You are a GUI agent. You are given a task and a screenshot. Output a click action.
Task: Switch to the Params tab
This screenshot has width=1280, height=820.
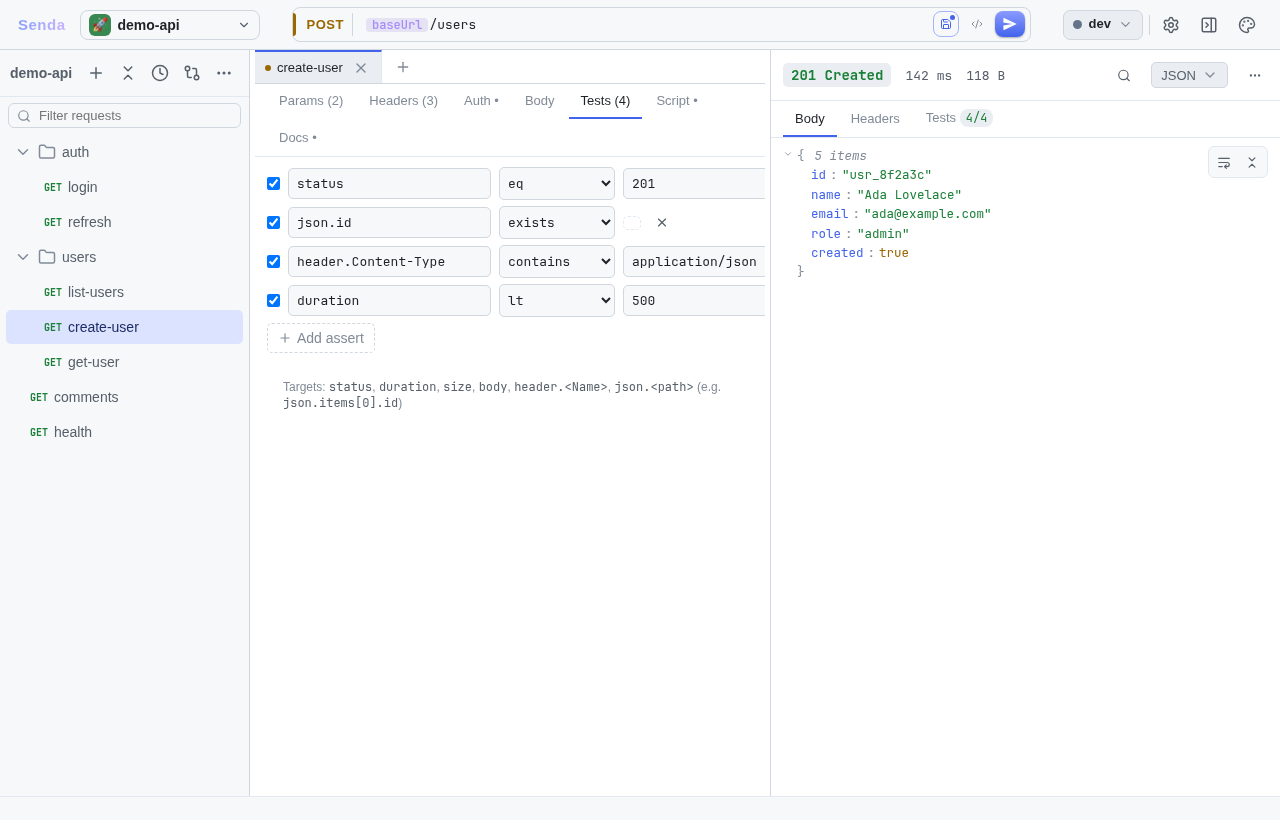pos(311,101)
